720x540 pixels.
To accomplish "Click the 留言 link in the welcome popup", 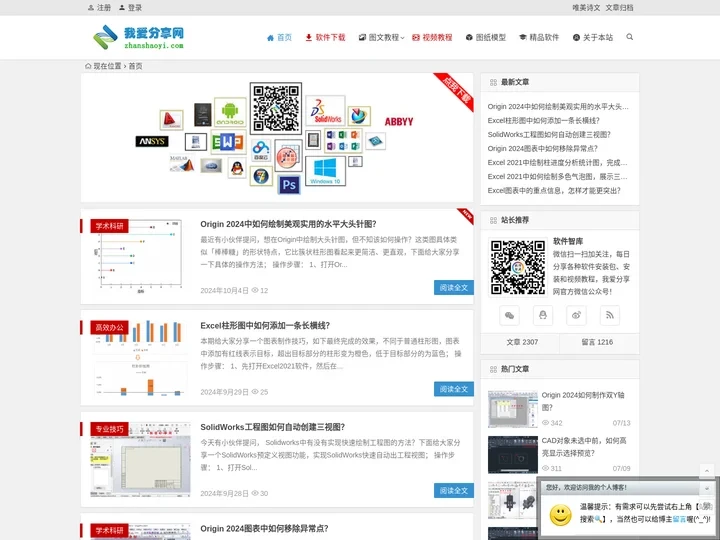I will [x=679, y=519].
